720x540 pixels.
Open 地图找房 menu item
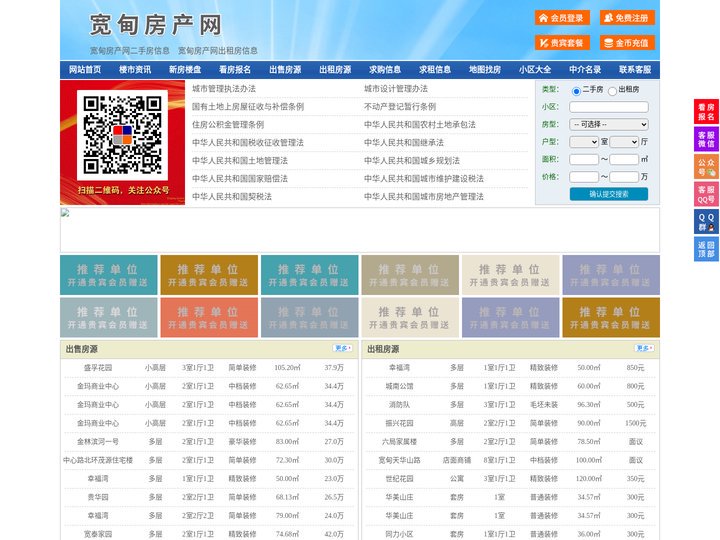[x=485, y=70]
